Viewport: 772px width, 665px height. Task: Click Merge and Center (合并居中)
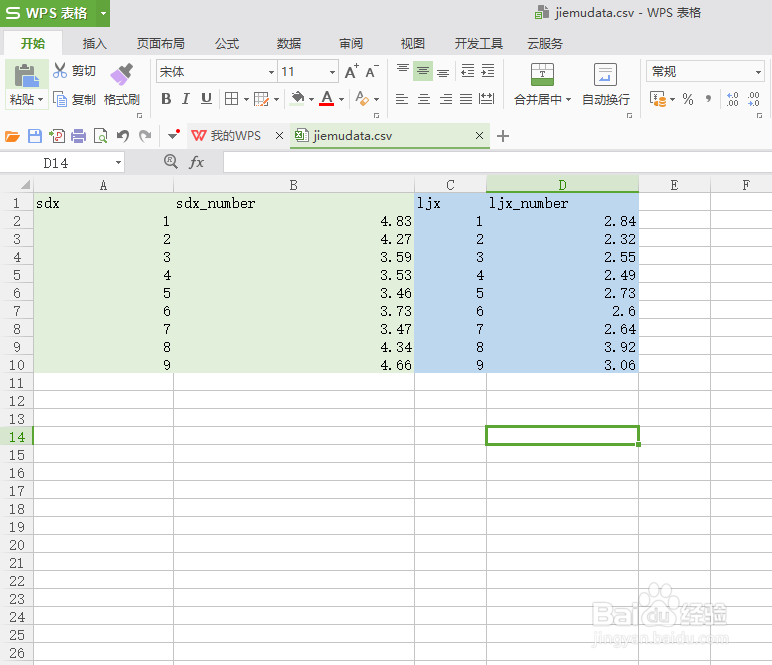[542, 84]
